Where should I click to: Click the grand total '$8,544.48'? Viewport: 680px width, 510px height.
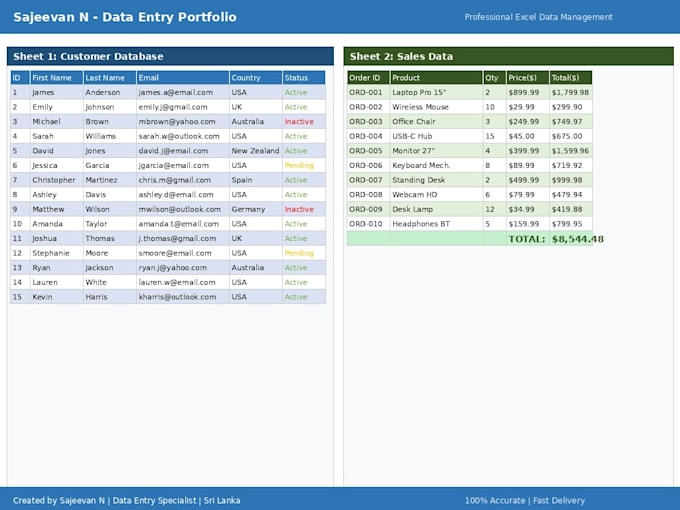[578, 239]
